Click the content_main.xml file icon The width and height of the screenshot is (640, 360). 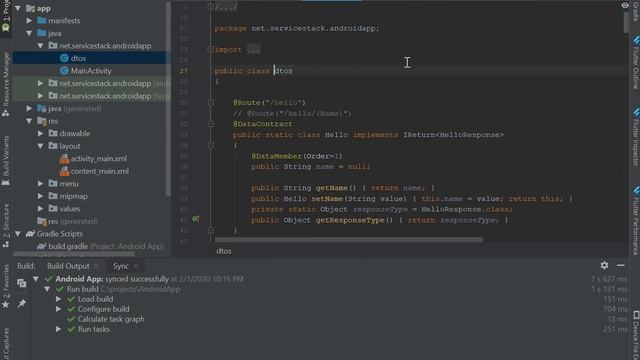point(64,171)
